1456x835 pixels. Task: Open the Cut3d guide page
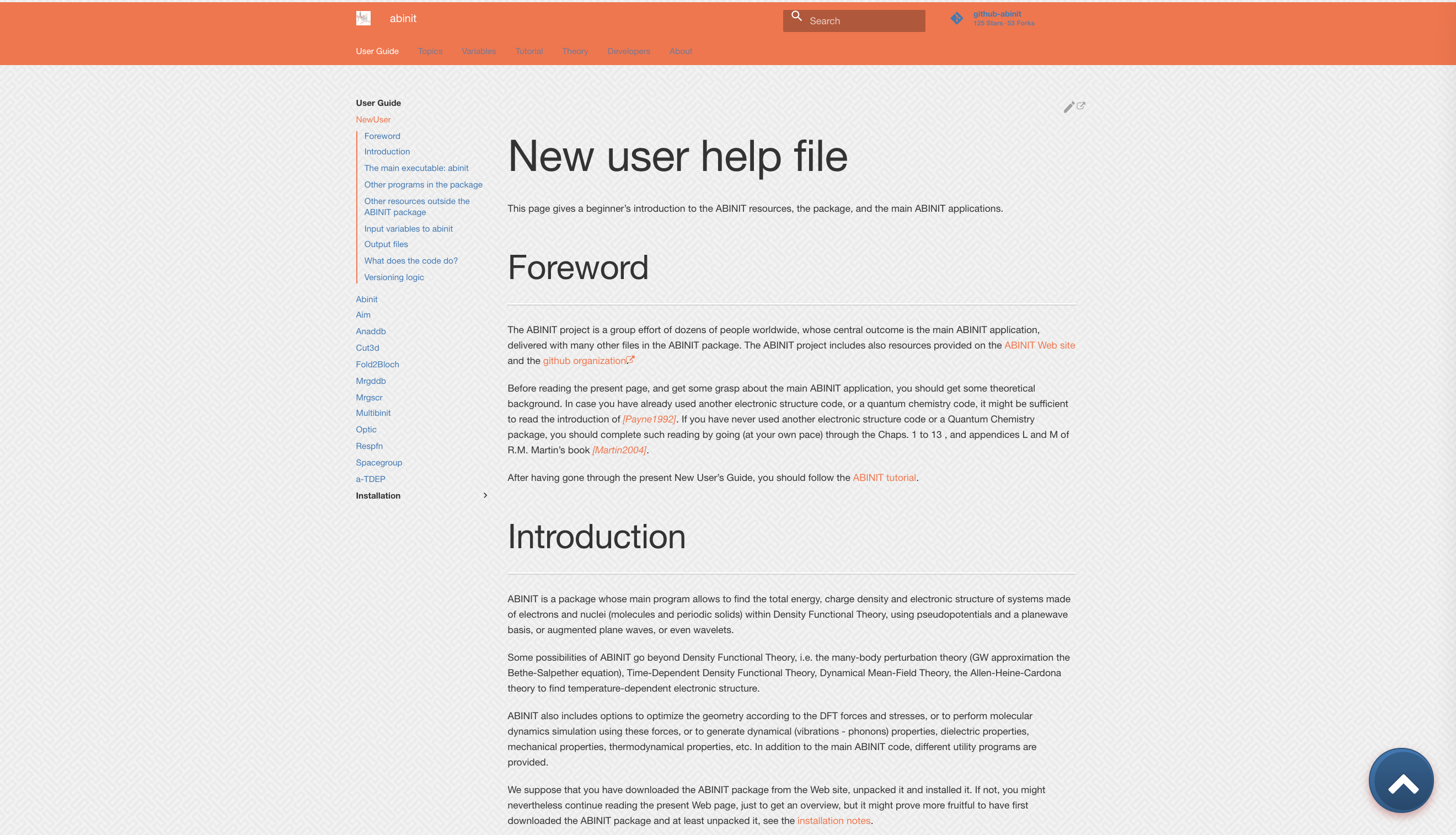coord(367,348)
